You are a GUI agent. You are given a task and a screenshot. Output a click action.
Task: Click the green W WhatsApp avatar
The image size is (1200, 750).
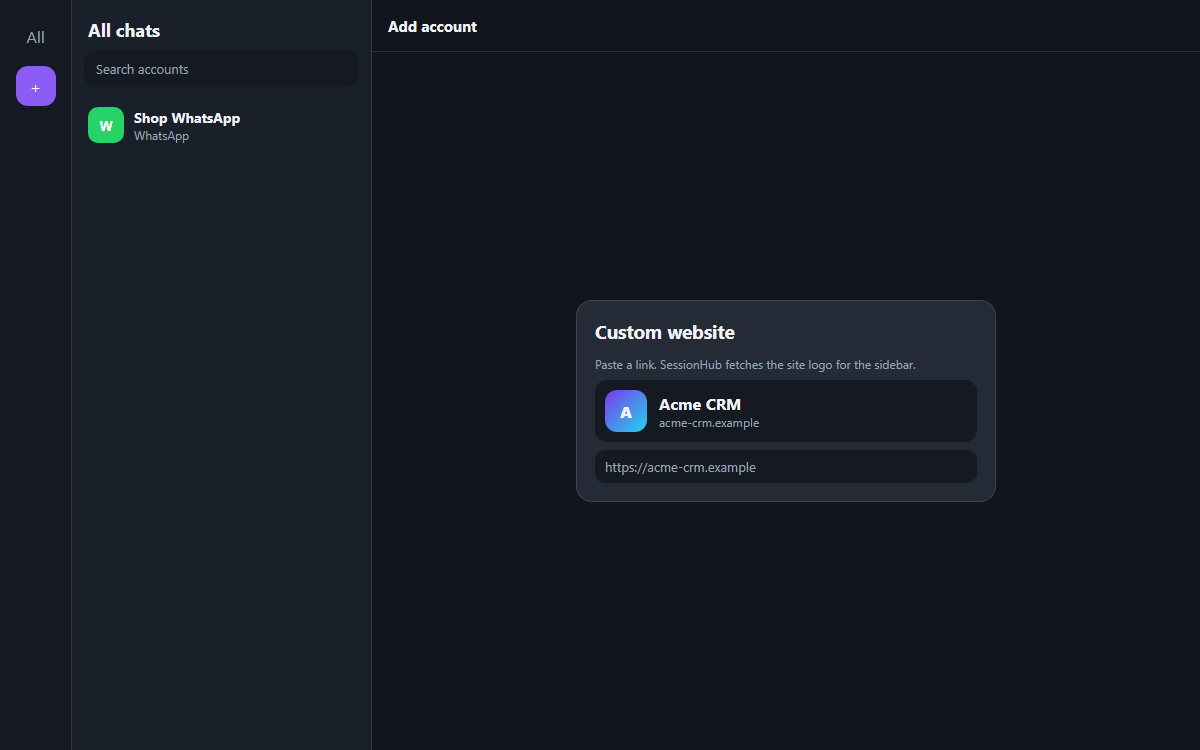(x=106, y=125)
